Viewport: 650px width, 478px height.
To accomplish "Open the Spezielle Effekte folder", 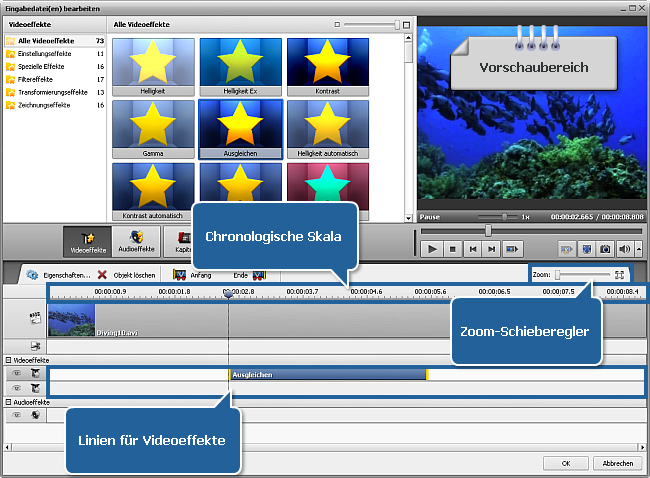I will tap(55, 66).
